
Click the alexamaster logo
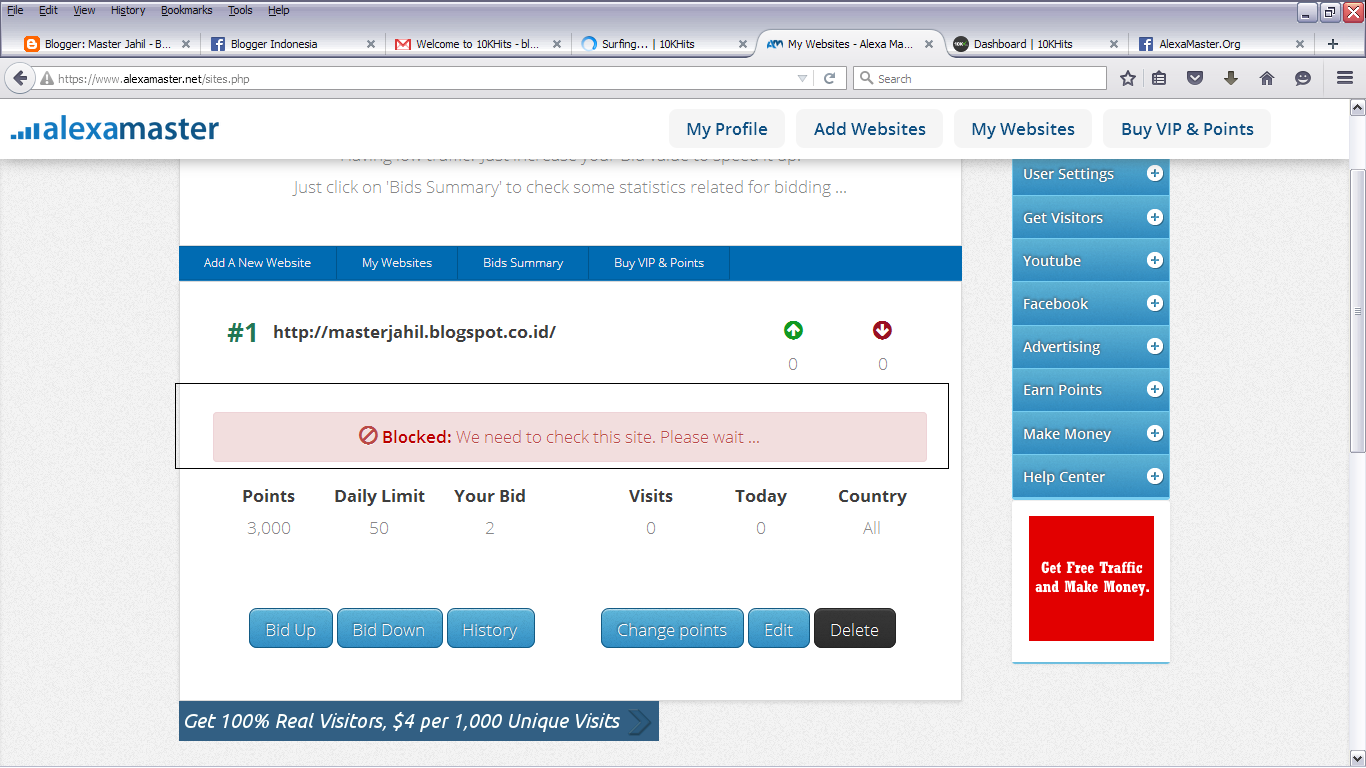[x=114, y=129]
